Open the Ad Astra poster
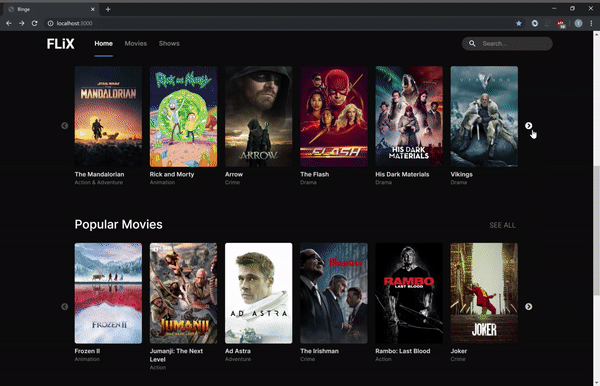 [259, 293]
